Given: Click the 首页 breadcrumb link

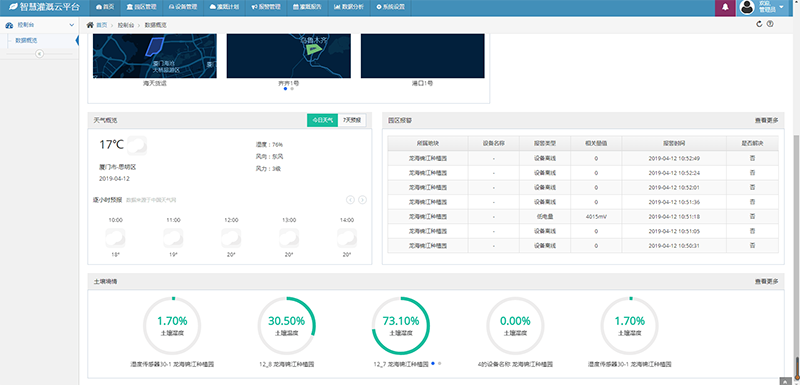Looking at the screenshot, I should (102, 24).
